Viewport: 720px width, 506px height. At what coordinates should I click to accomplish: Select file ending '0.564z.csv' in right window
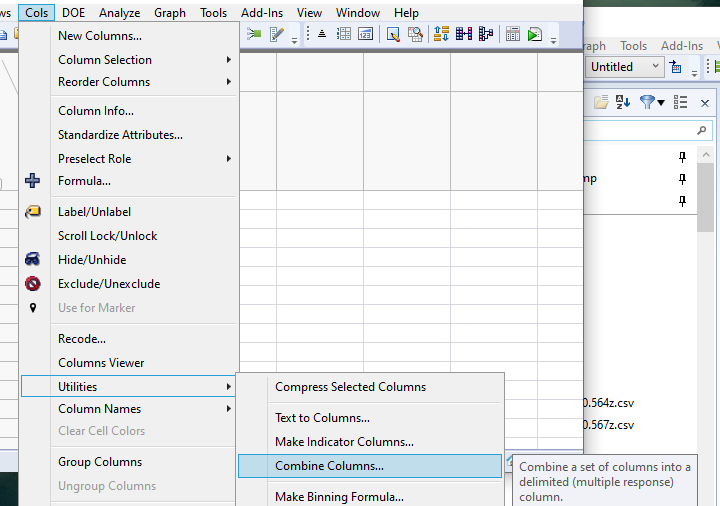608,403
